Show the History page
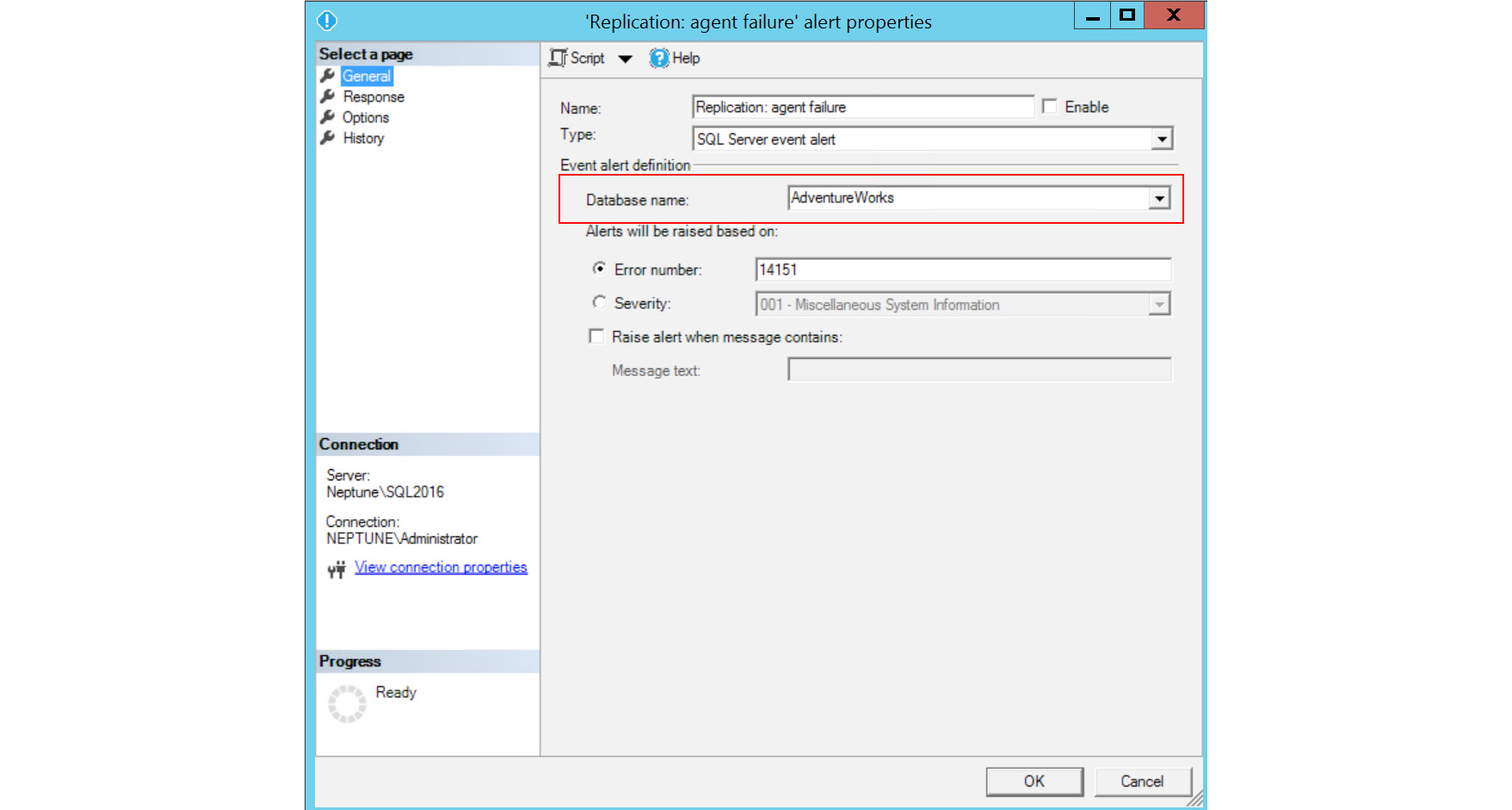Image resolution: width=1512 pixels, height=810 pixels. [x=363, y=138]
